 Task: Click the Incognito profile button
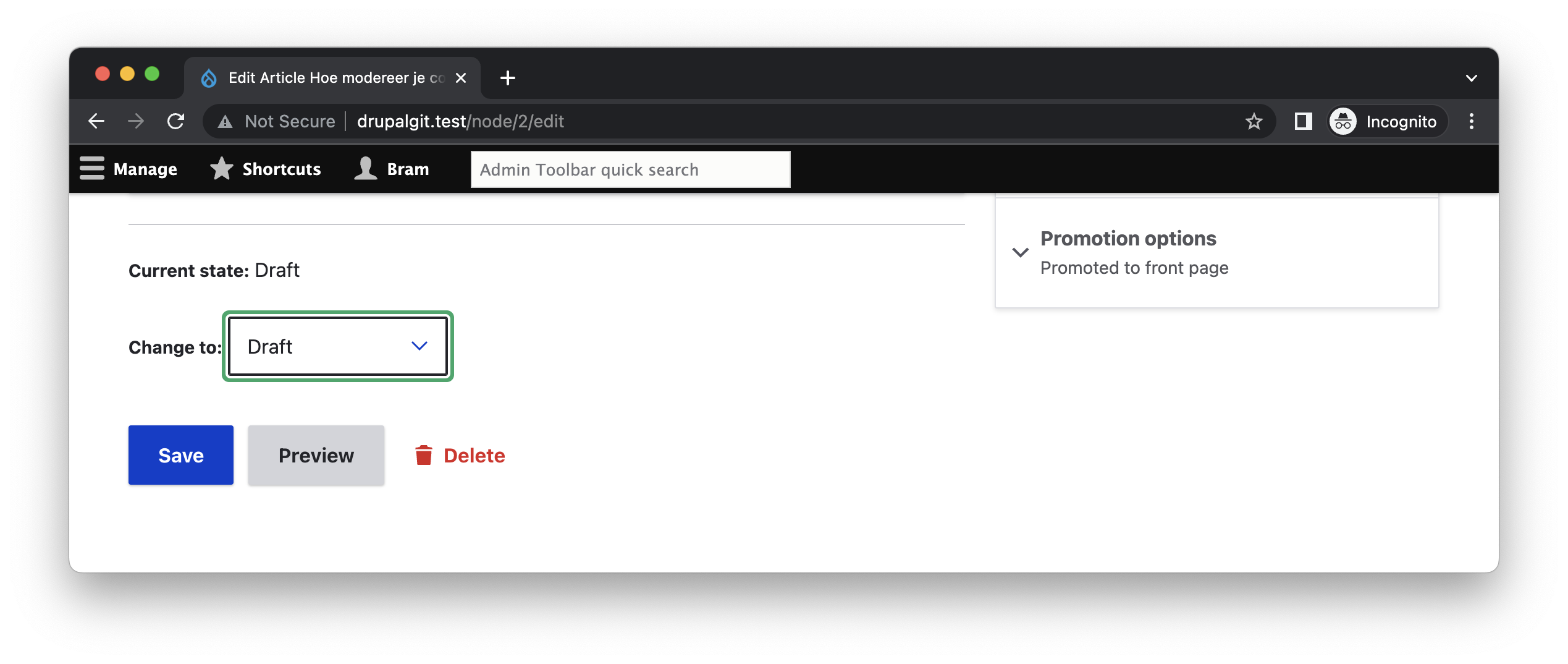click(1384, 121)
